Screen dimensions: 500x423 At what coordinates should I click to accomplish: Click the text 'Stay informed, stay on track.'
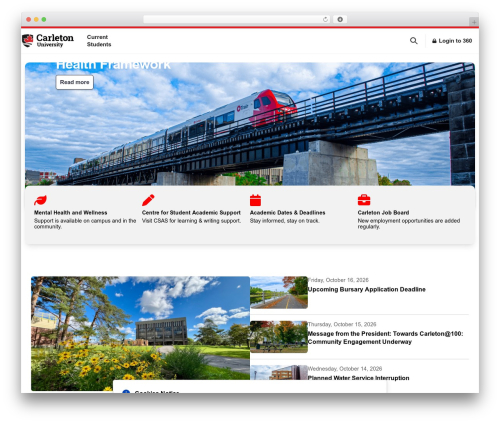(284, 221)
